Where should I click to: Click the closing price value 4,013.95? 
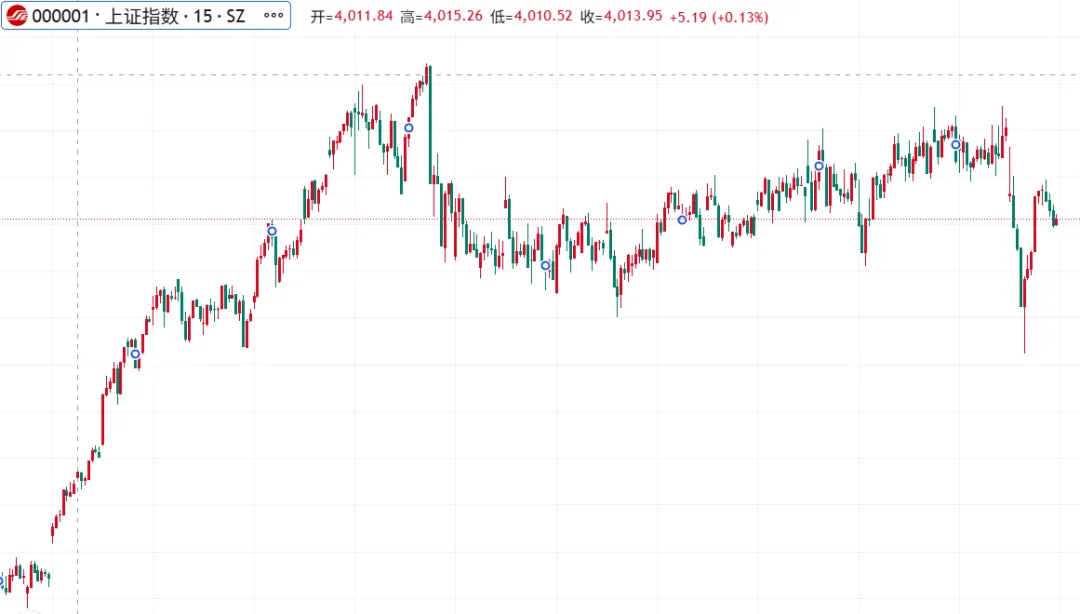tap(633, 16)
